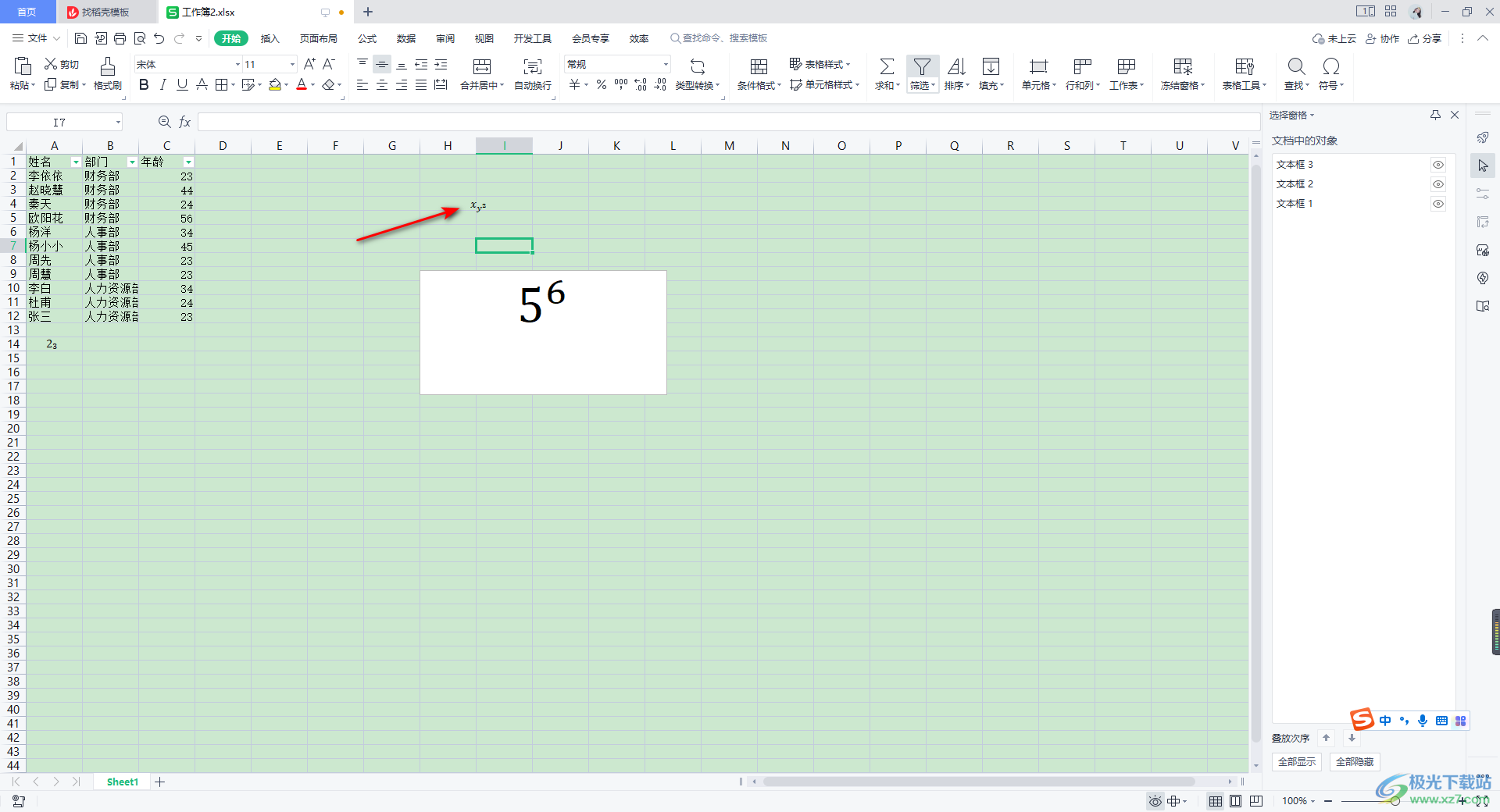
Task: Click the Sort icon
Action: 956,66
